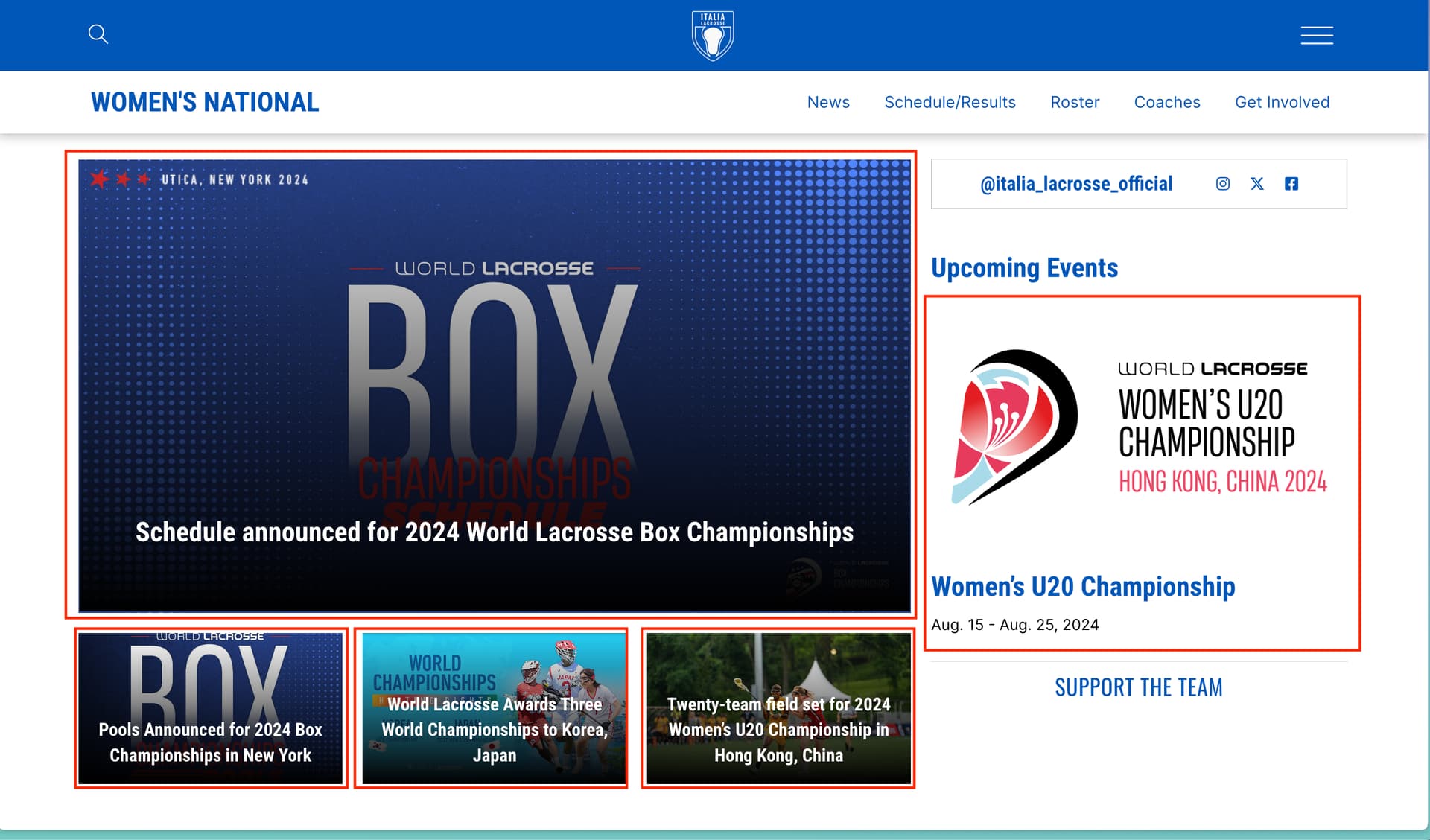Open the hamburger menu icon

coord(1317,35)
